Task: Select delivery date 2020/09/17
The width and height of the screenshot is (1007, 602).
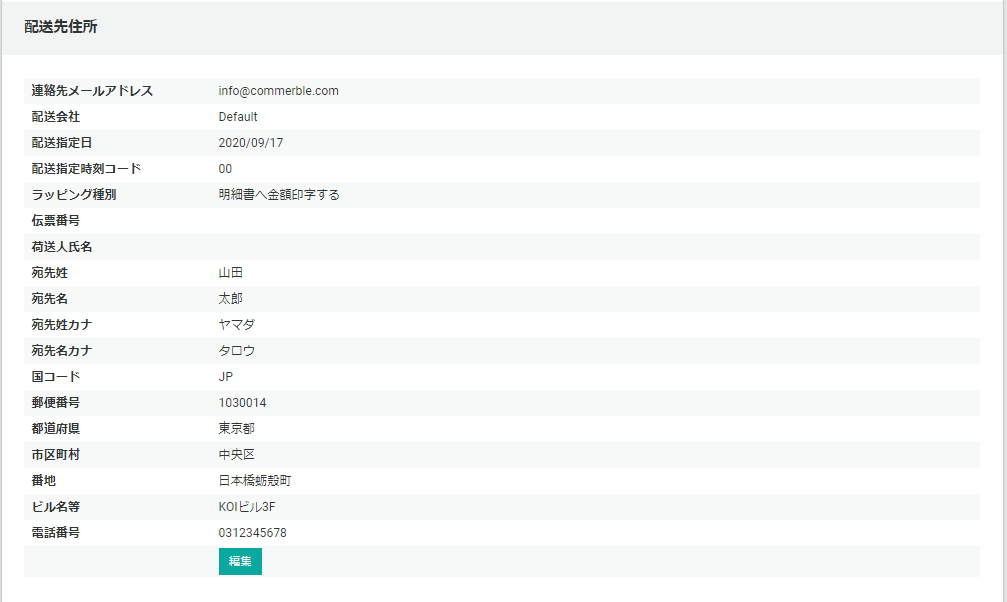Action: pos(250,143)
